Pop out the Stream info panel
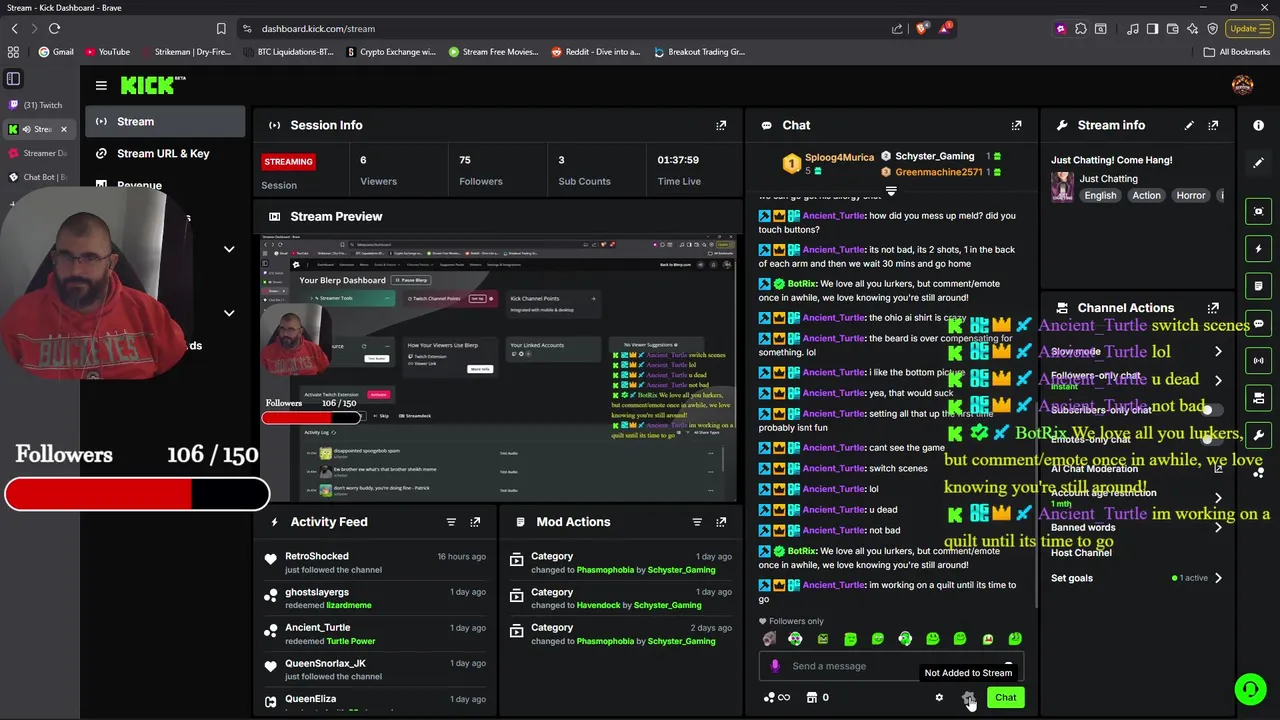The width and height of the screenshot is (1280, 720). pyautogui.click(x=1213, y=125)
